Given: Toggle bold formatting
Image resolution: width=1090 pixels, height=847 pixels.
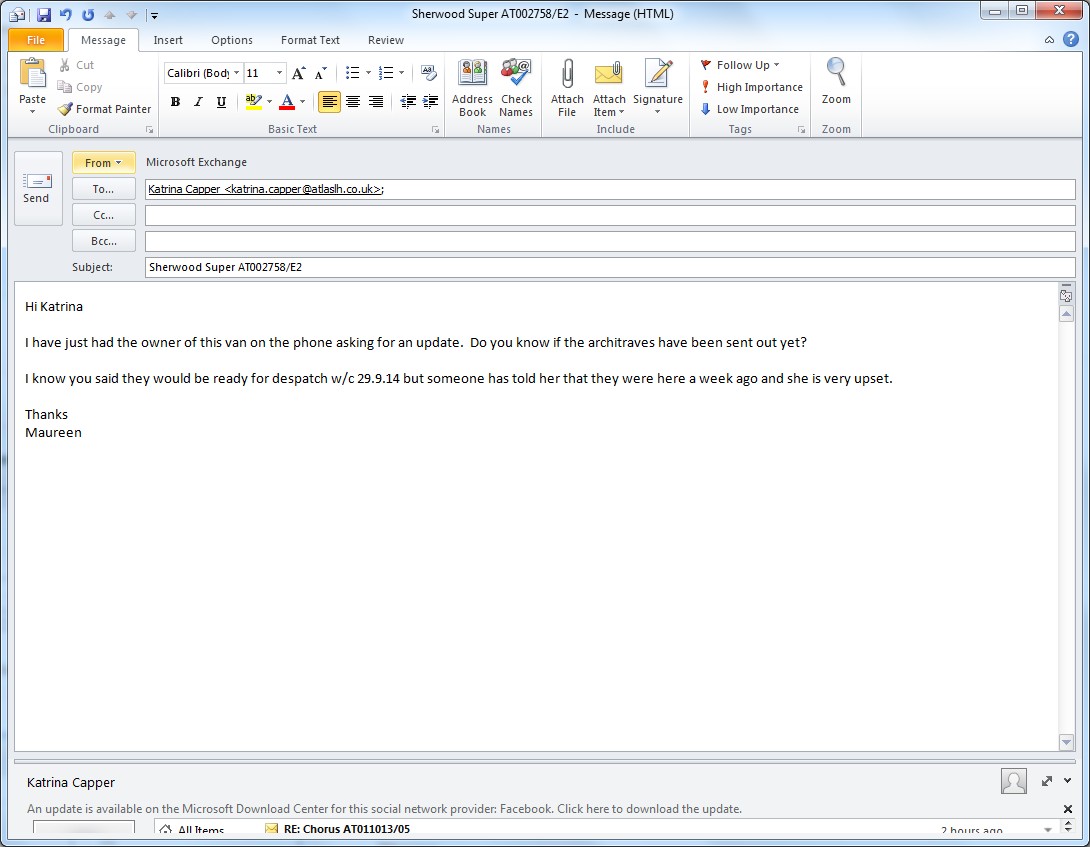Looking at the screenshot, I should tap(175, 102).
